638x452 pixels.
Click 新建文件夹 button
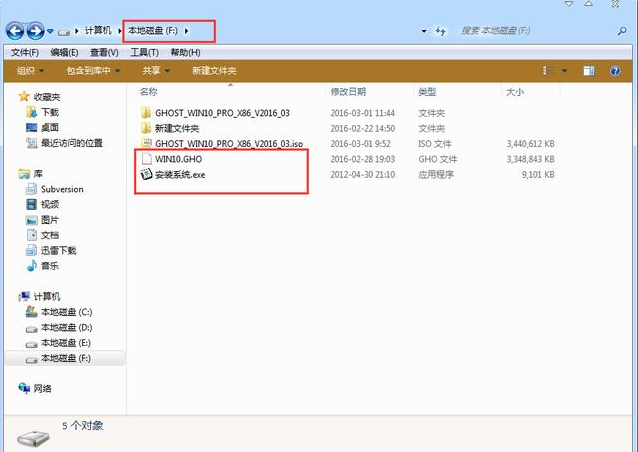(x=214, y=71)
